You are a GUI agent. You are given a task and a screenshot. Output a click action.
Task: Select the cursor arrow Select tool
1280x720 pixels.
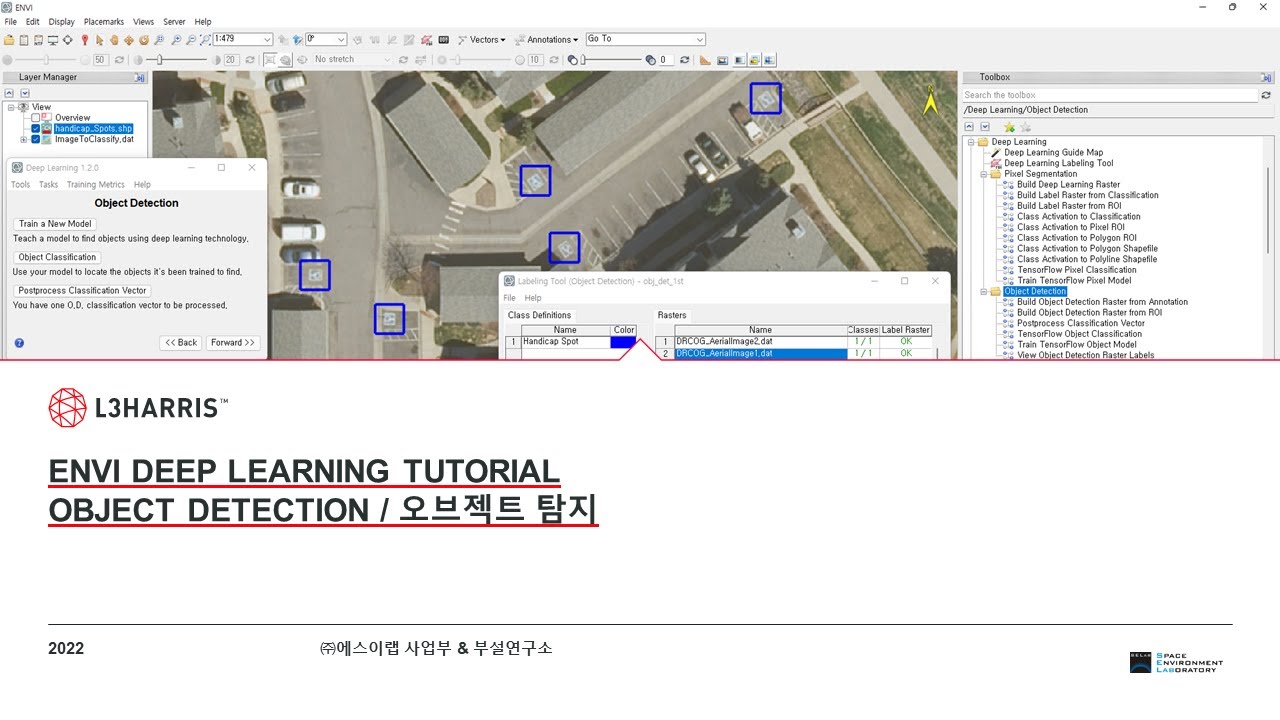click(x=99, y=40)
